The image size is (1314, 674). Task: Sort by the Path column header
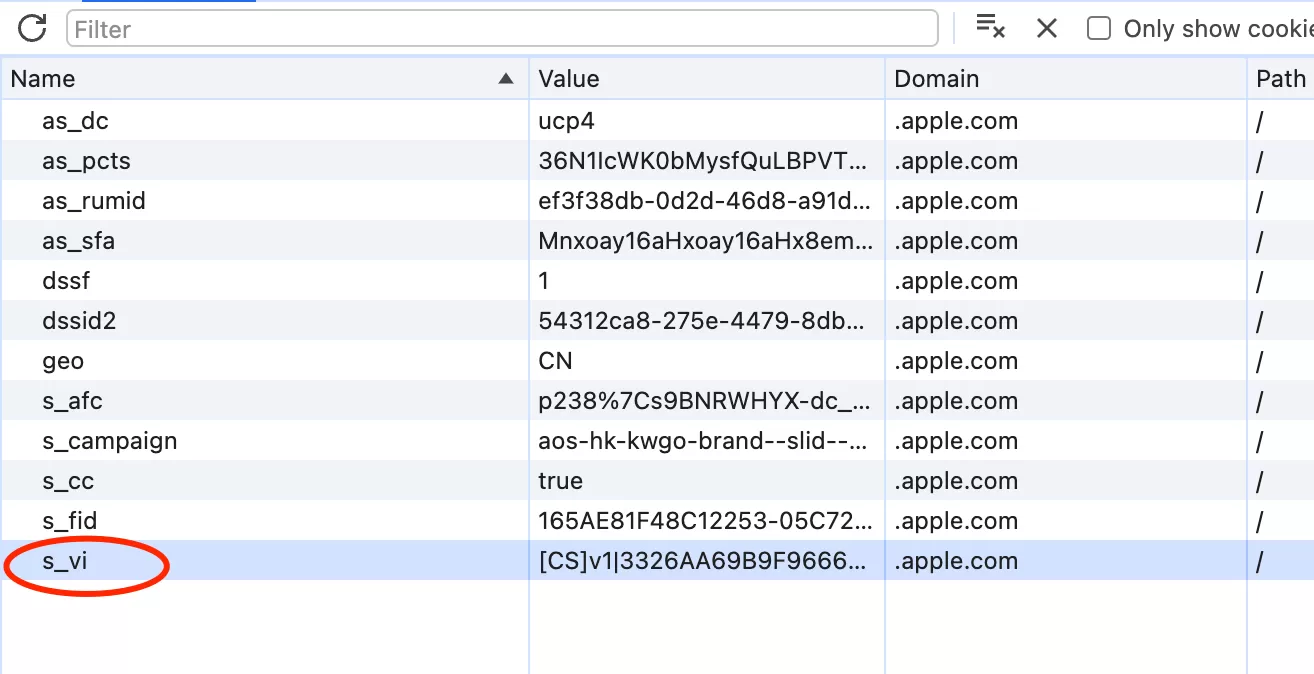(x=1281, y=79)
